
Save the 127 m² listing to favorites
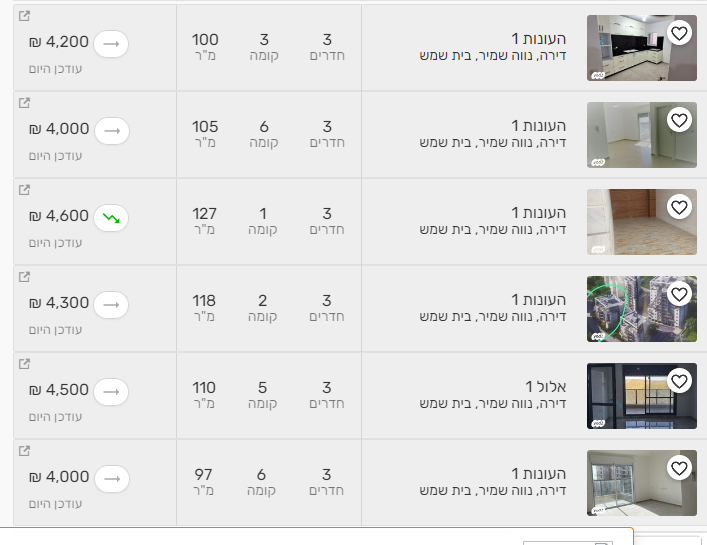[679, 208]
